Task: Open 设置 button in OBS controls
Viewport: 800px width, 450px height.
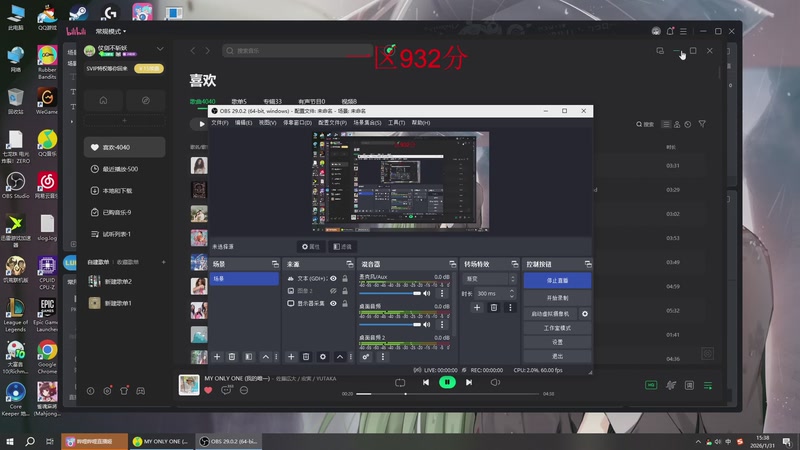Action: pyautogui.click(x=557, y=342)
